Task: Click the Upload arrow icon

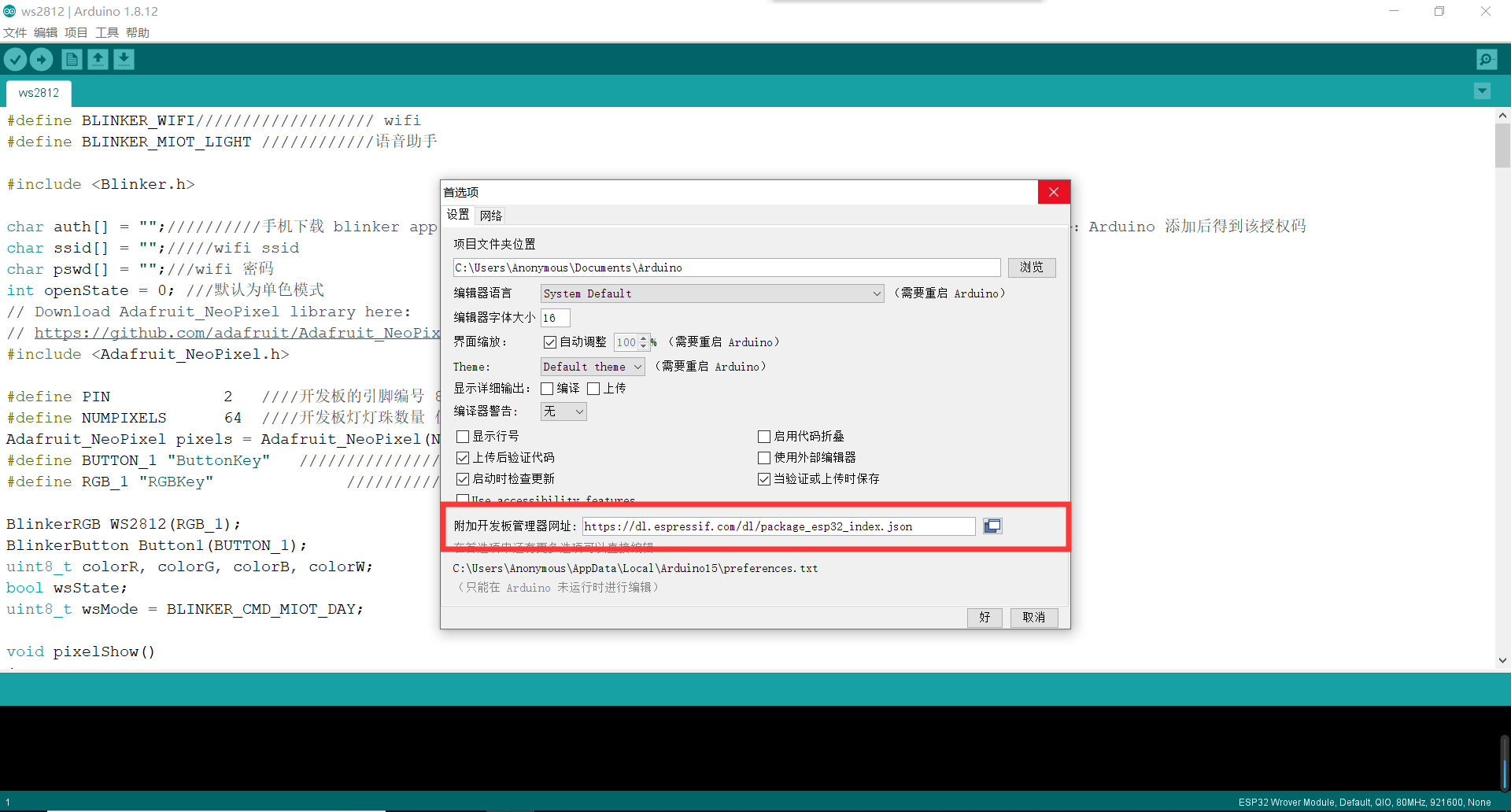Action: (41, 59)
